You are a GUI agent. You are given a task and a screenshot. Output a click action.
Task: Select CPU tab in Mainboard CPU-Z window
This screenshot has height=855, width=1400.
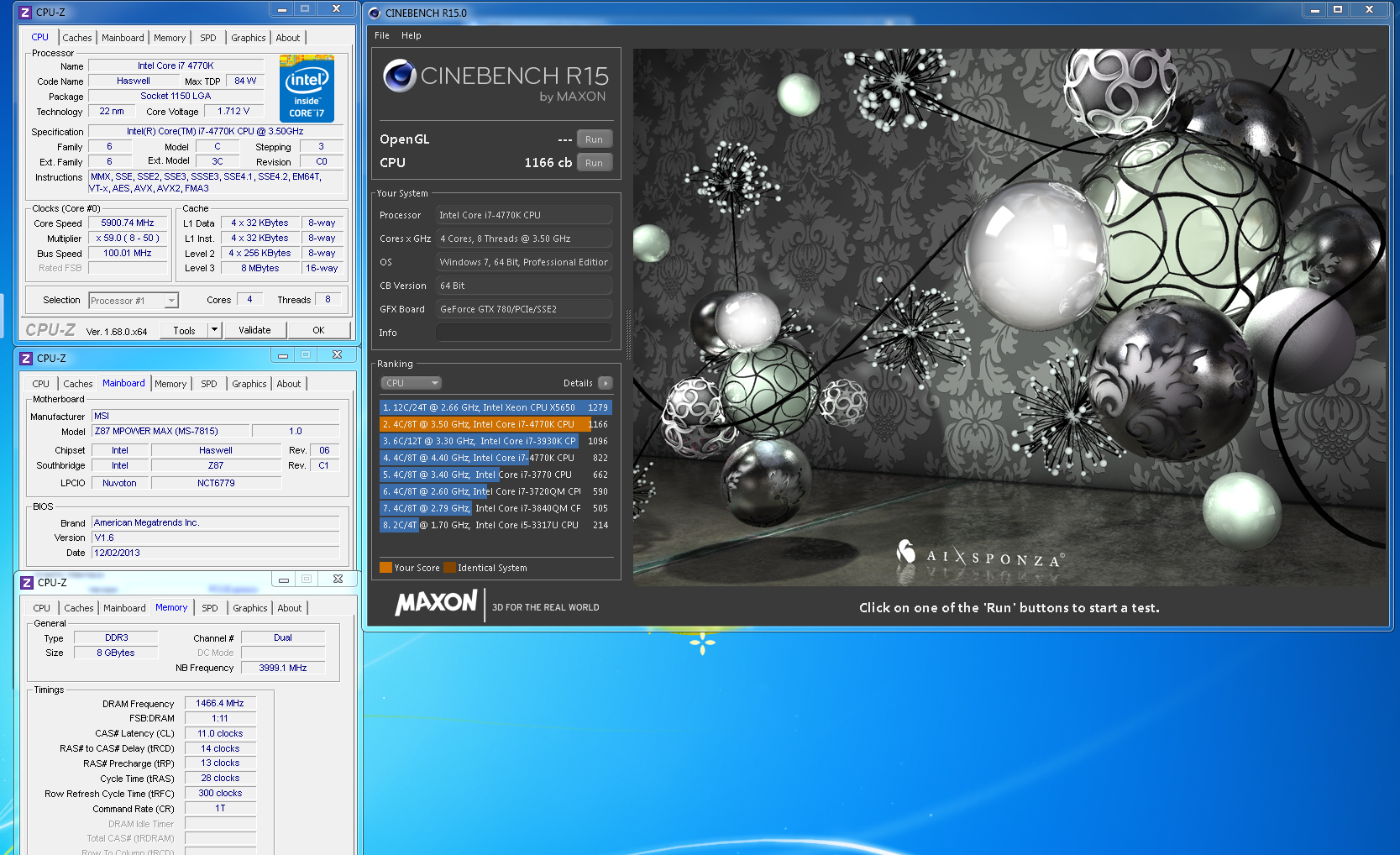[41, 384]
